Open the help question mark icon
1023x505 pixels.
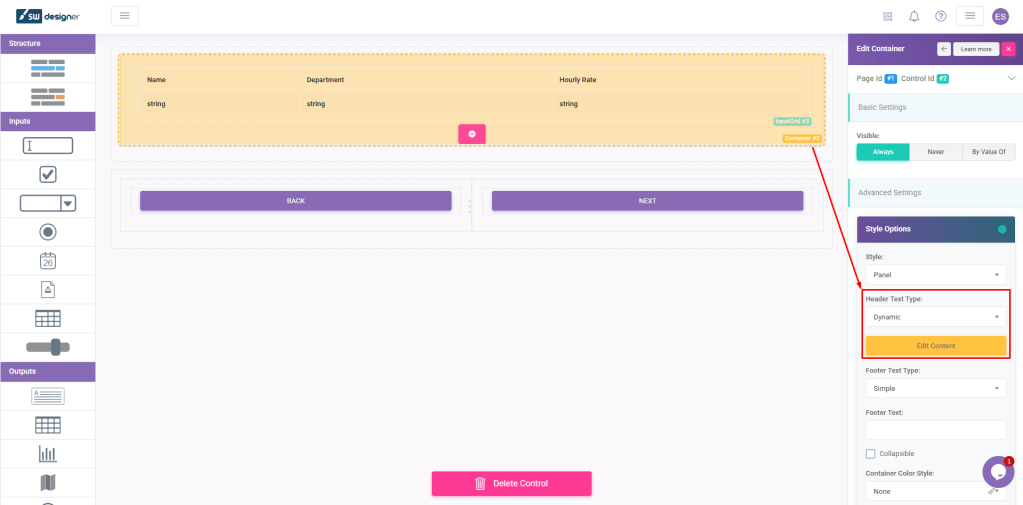pos(940,16)
